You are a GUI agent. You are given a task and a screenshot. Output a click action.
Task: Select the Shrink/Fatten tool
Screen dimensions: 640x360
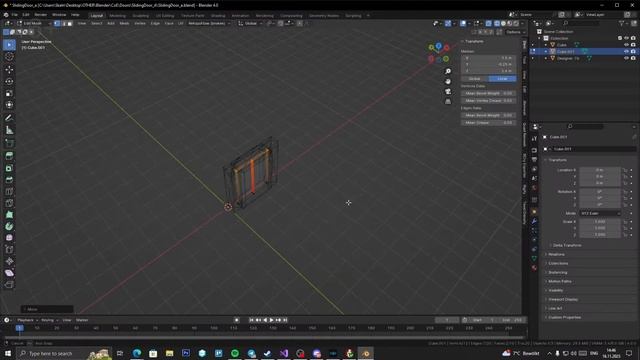(x=9, y=261)
